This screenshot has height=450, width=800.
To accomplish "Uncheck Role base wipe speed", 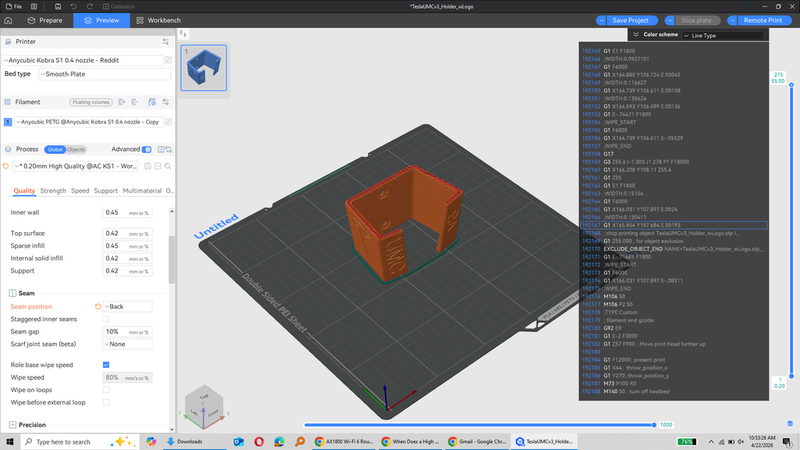I will [x=107, y=365].
